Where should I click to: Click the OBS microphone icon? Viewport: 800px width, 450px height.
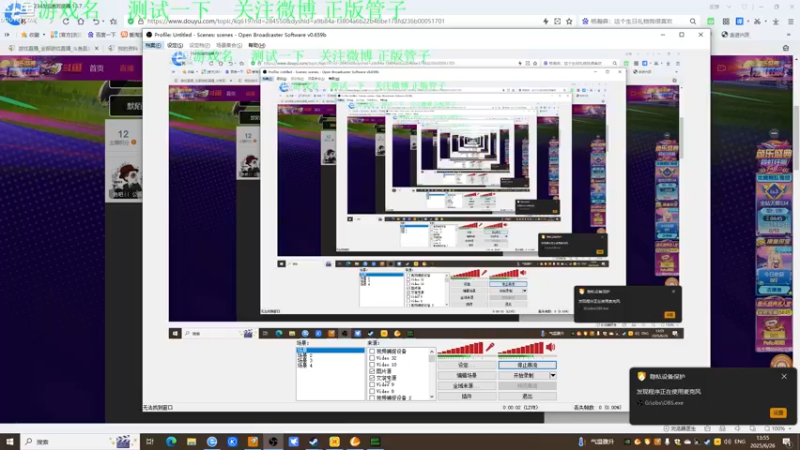tap(490, 347)
